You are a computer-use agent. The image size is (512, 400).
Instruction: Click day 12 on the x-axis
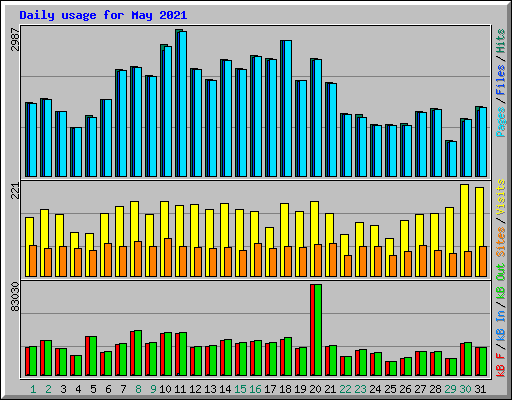coord(195,389)
